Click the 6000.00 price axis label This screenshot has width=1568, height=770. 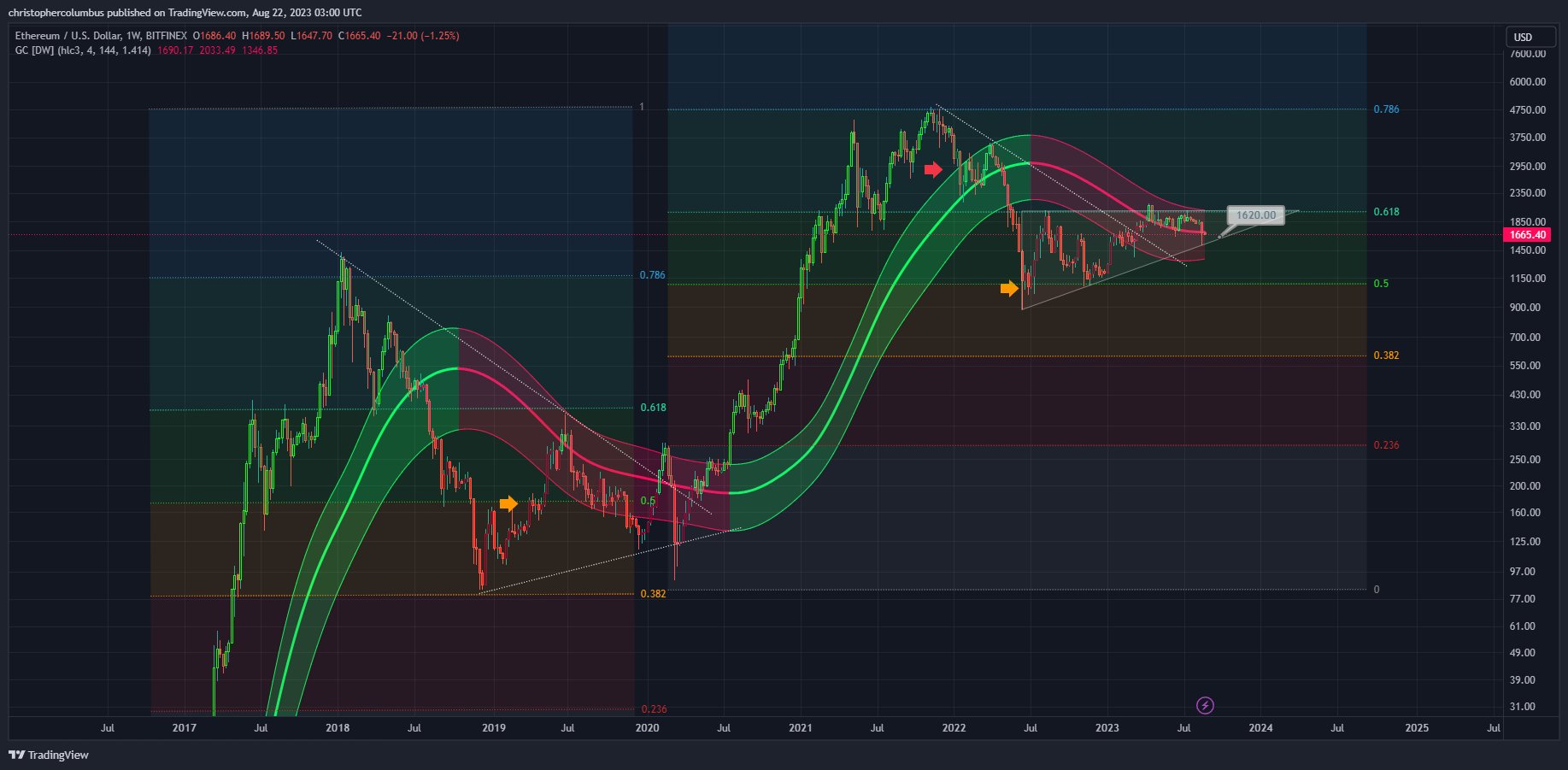[x=1528, y=82]
